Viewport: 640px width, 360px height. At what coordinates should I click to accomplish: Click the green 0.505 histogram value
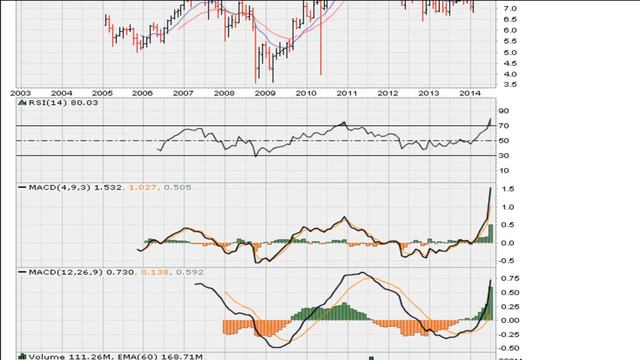tap(178, 187)
